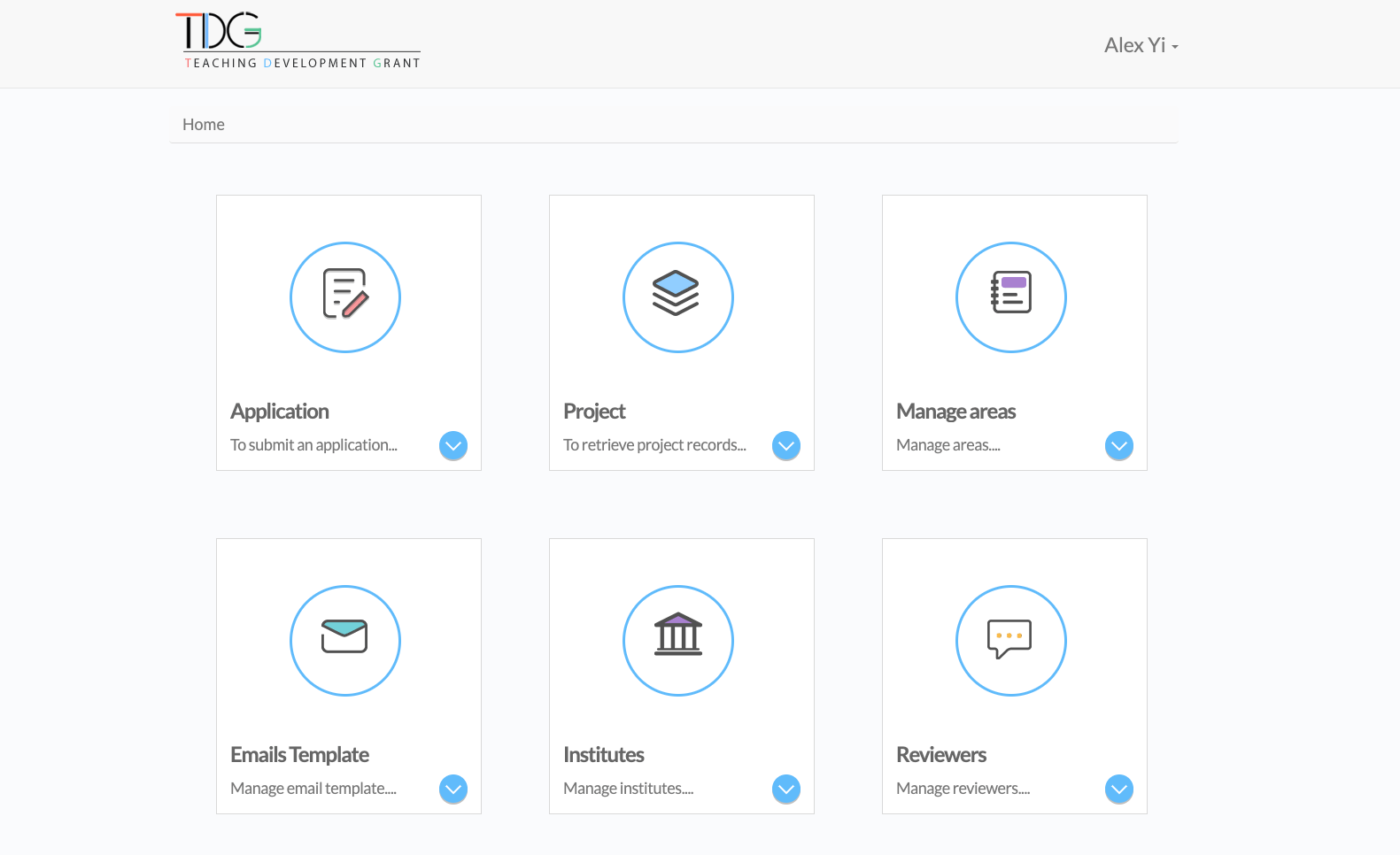The image size is (1400, 855).
Task: Open the Project heading link
Action: pyautogui.click(x=594, y=412)
